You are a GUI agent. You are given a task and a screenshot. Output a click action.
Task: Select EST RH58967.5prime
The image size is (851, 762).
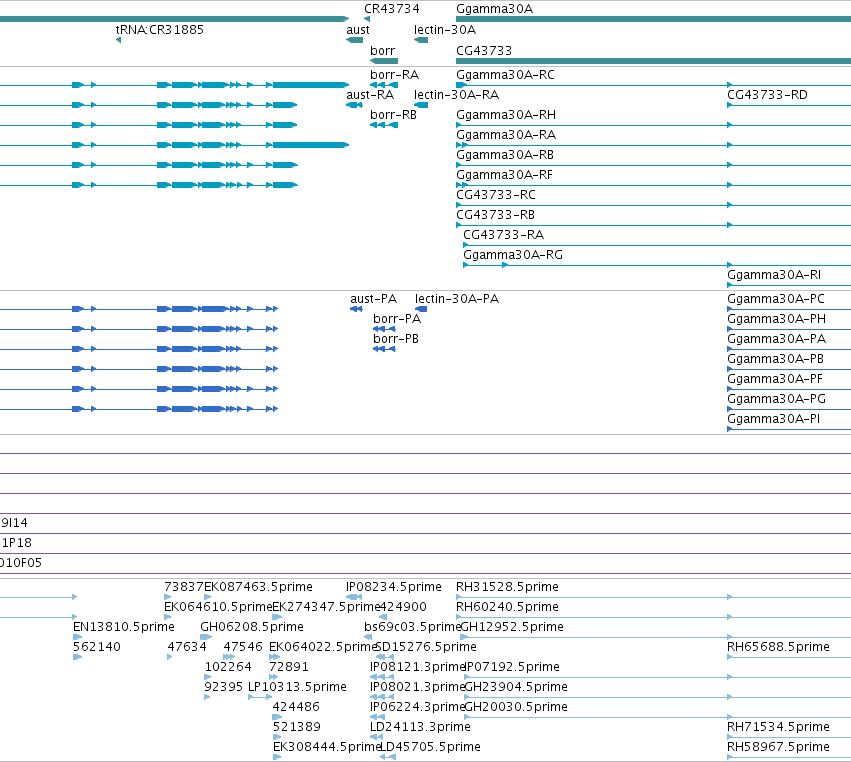coord(778,747)
